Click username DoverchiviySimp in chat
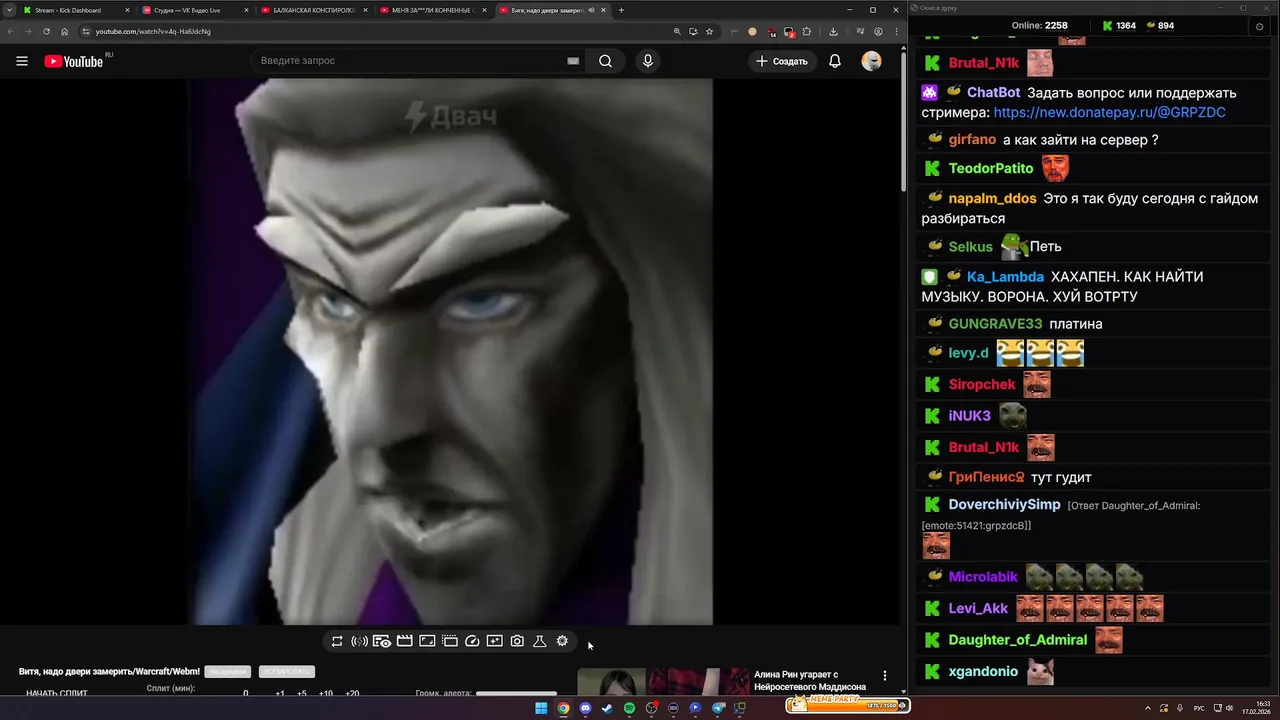Viewport: 1280px width, 720px height. (x=1004, y=505)
